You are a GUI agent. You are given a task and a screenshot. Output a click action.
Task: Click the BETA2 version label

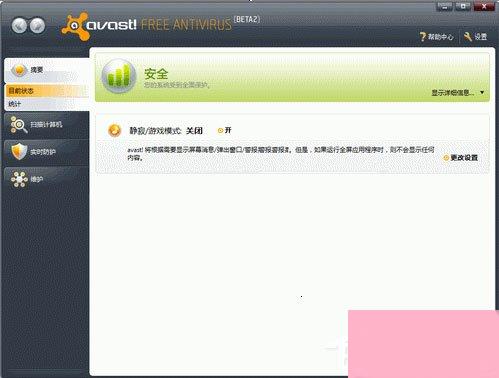[x=247, y=19]
